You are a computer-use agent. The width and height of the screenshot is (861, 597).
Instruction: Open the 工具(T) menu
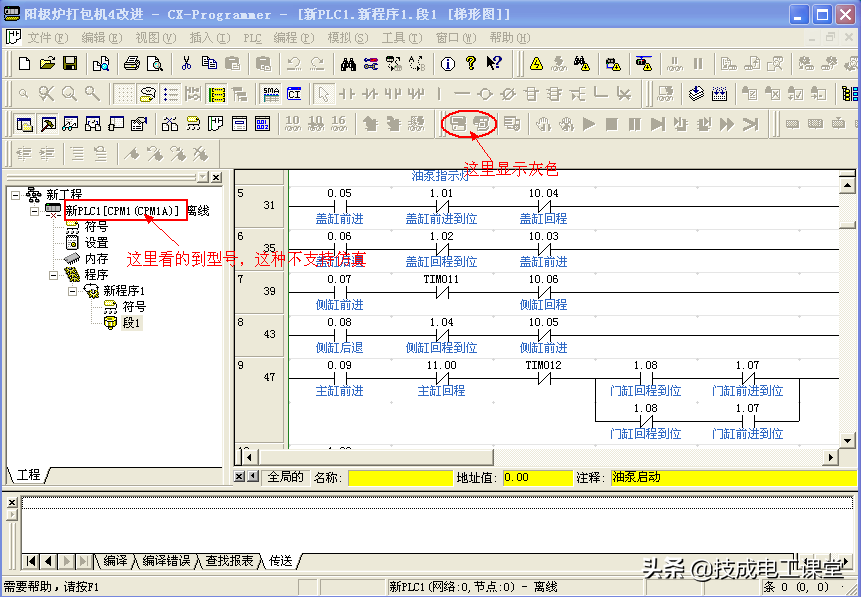(401, 38)
